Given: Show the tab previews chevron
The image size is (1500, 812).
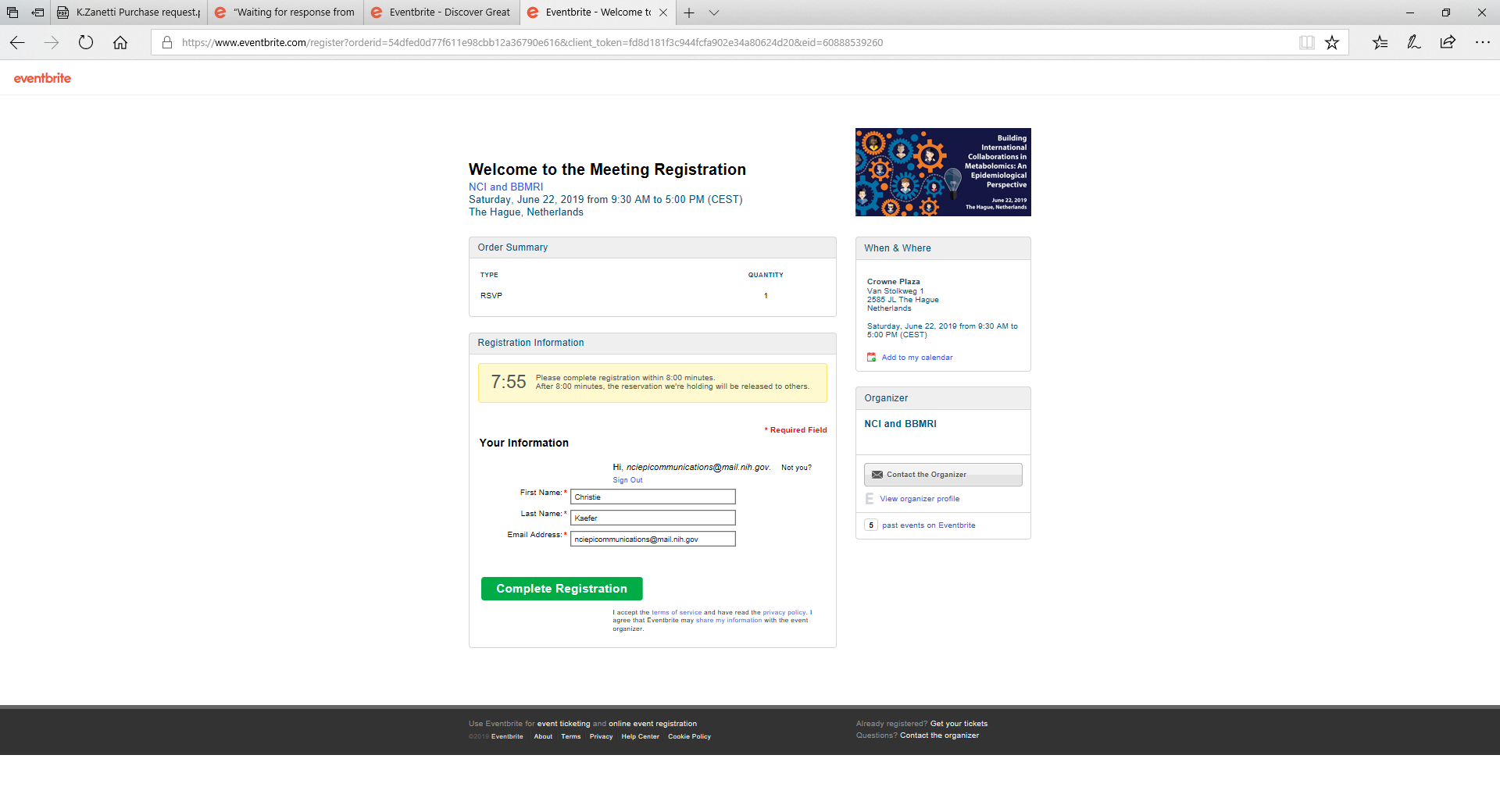Looking at the screenshot, I should pyautogui.click(x=714, y=12).
